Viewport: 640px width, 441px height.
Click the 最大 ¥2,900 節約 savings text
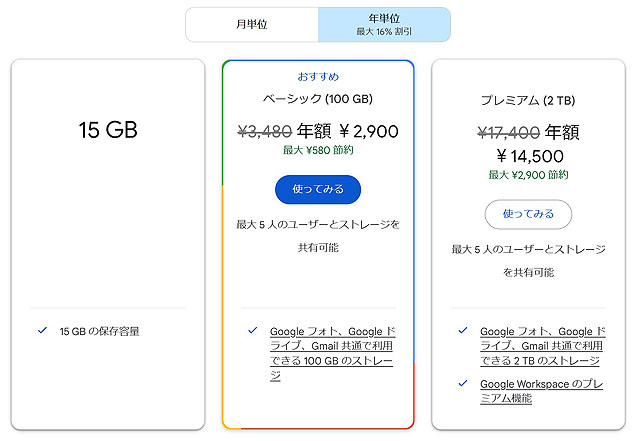[x=528, y=175]
